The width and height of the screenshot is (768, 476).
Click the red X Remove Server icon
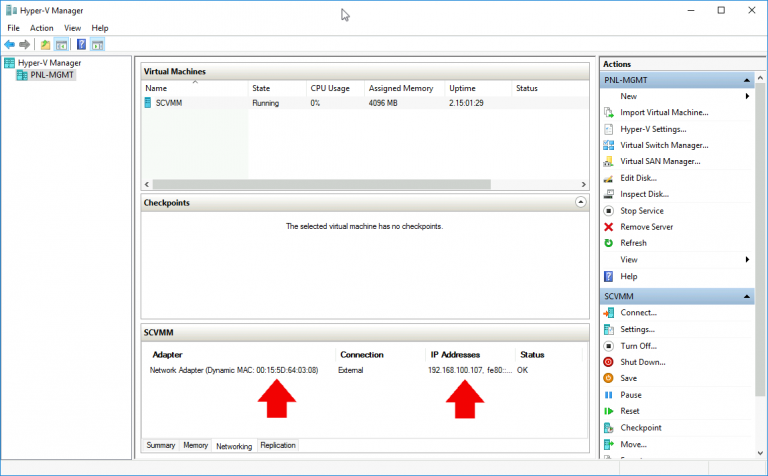tap(608, 227)
